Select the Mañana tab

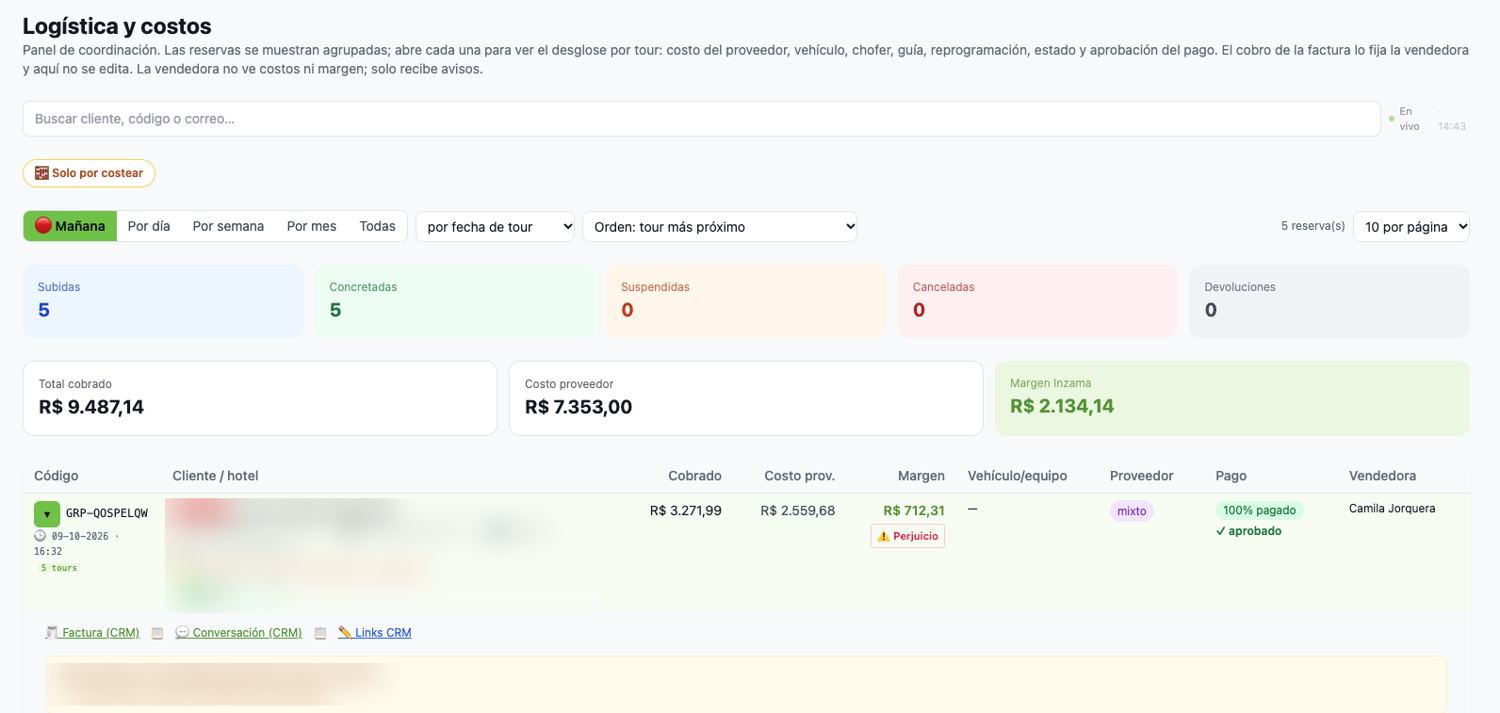pos(70,226)
